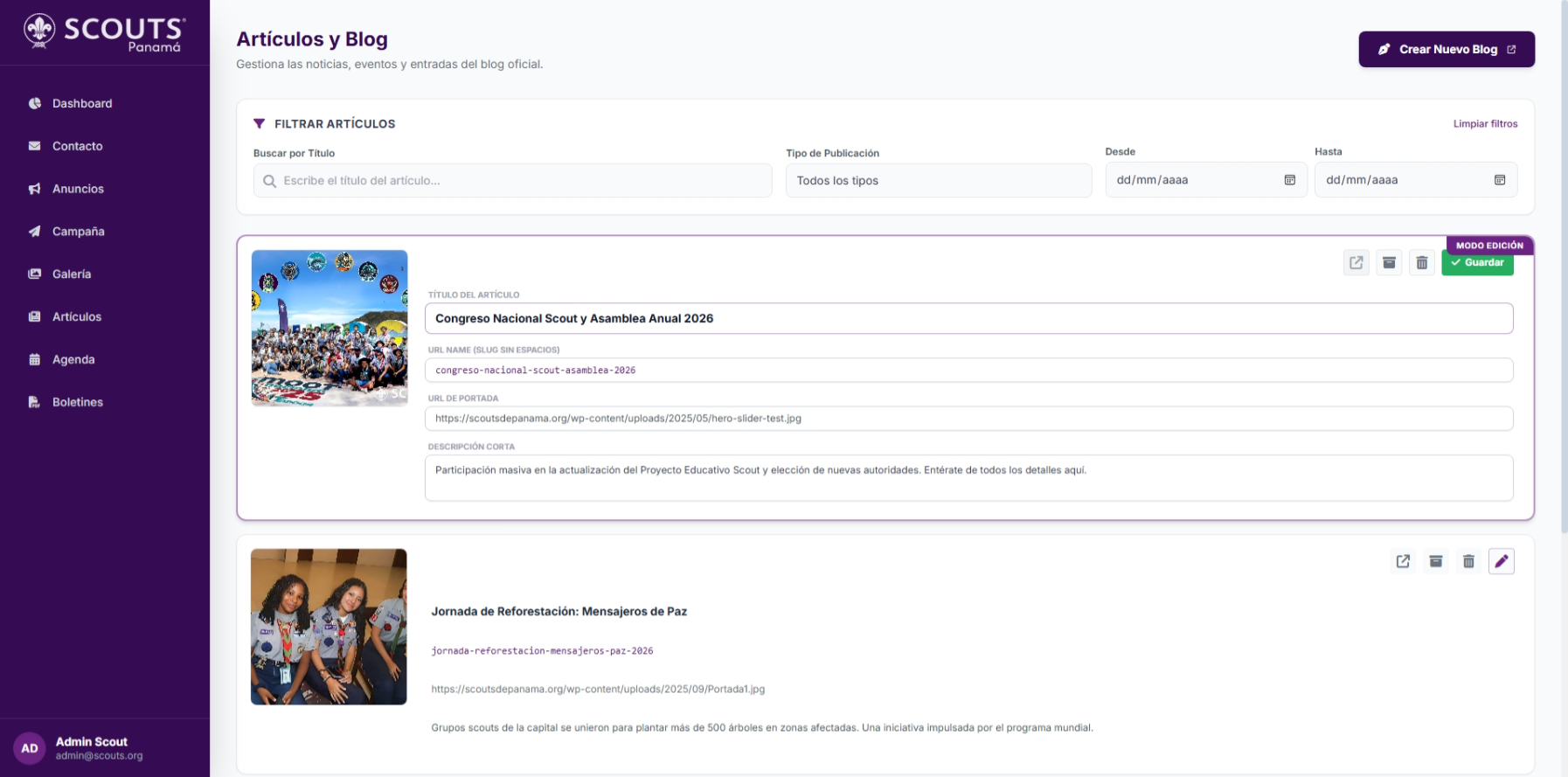Save the article with Guardar button
The width and height of the screenshot is (1568, 777).
coord(1477,263)
